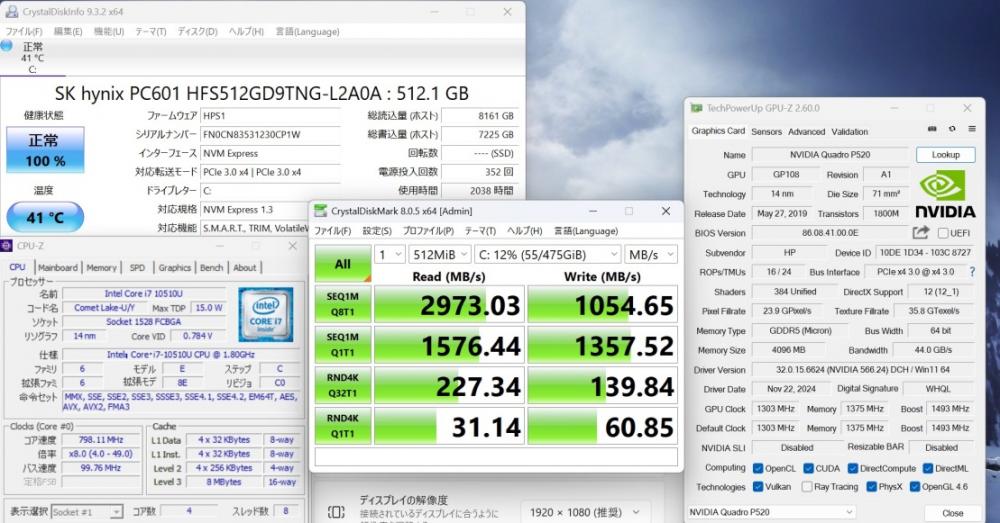Toggle the DirectML checkbox
Screen dimensions: 1000x523
[x=928, y=468]
